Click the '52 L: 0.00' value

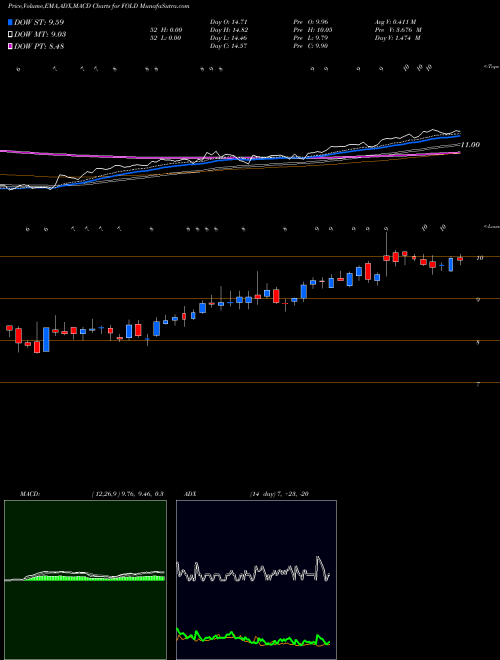point(165,38)
